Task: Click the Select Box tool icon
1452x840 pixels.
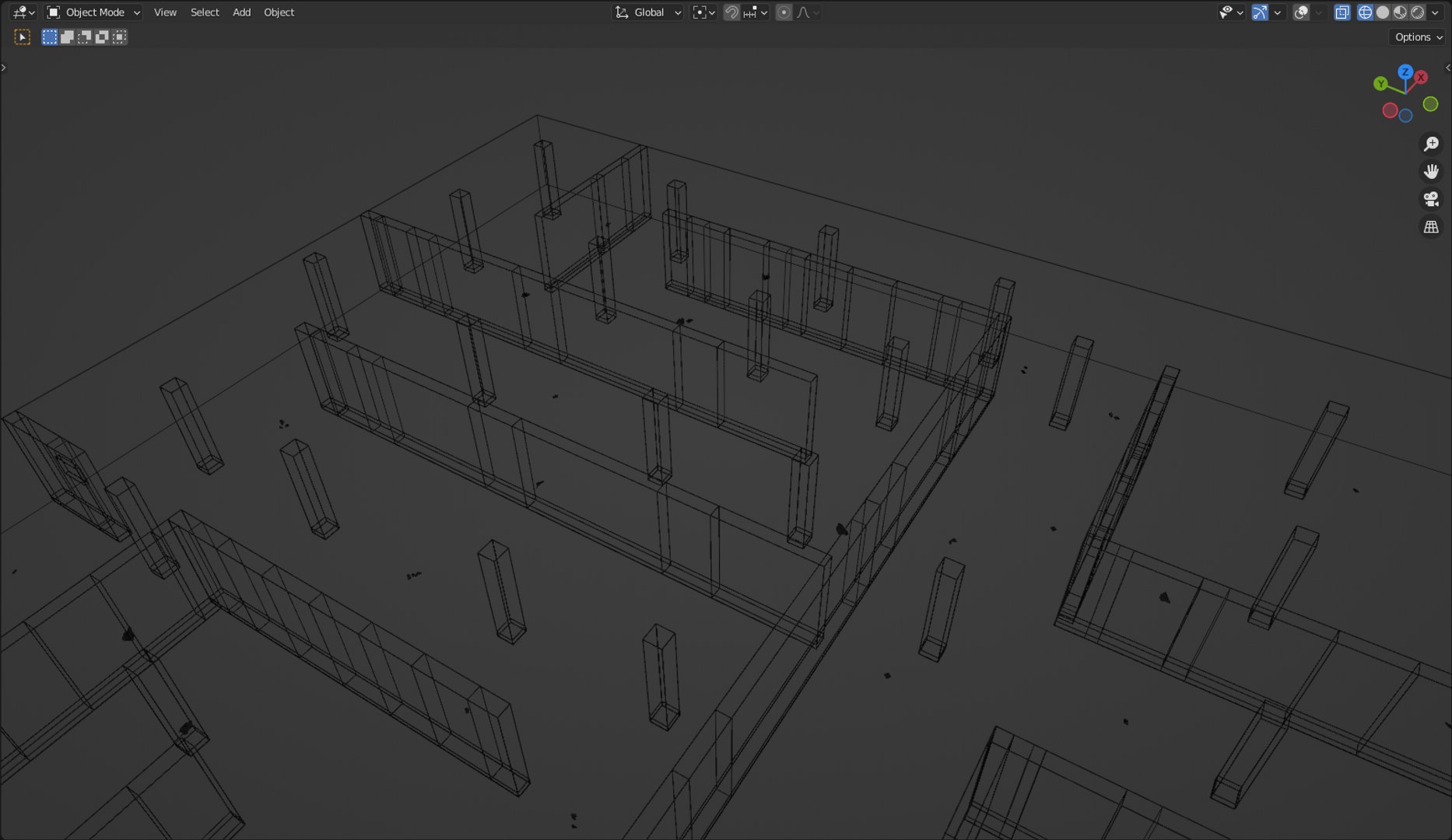Action: point(23,37)
